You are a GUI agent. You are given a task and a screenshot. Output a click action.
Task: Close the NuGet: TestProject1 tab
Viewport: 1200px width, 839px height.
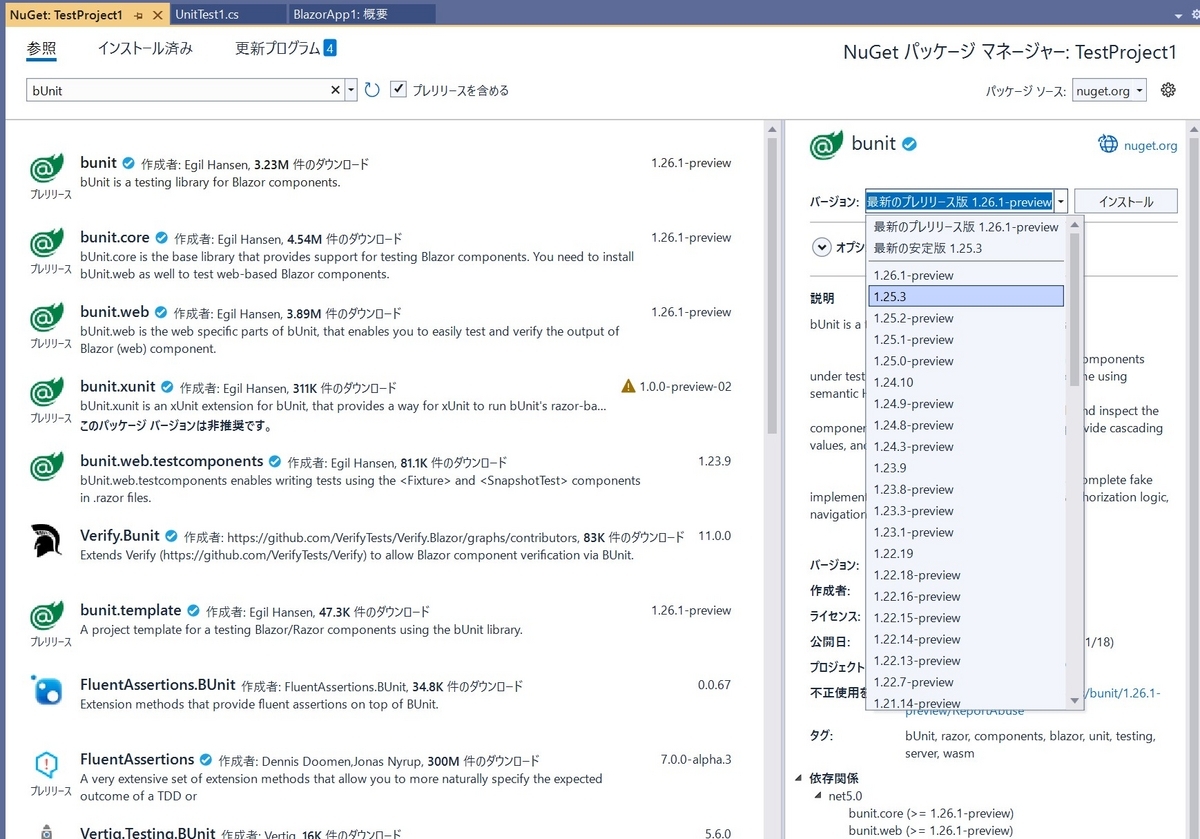point(157,16)
